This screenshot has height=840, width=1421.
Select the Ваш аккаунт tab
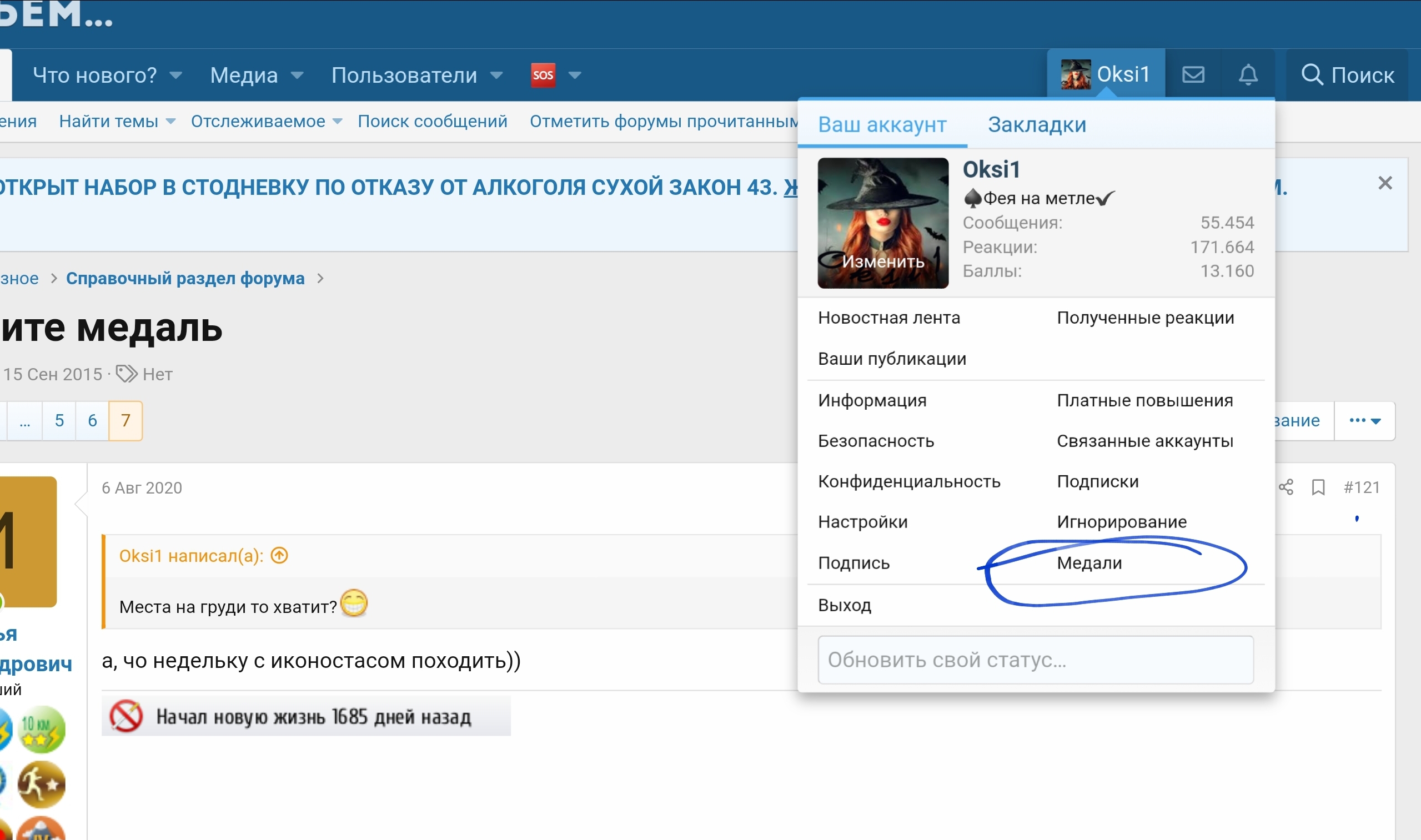click(x=881, y=124)
